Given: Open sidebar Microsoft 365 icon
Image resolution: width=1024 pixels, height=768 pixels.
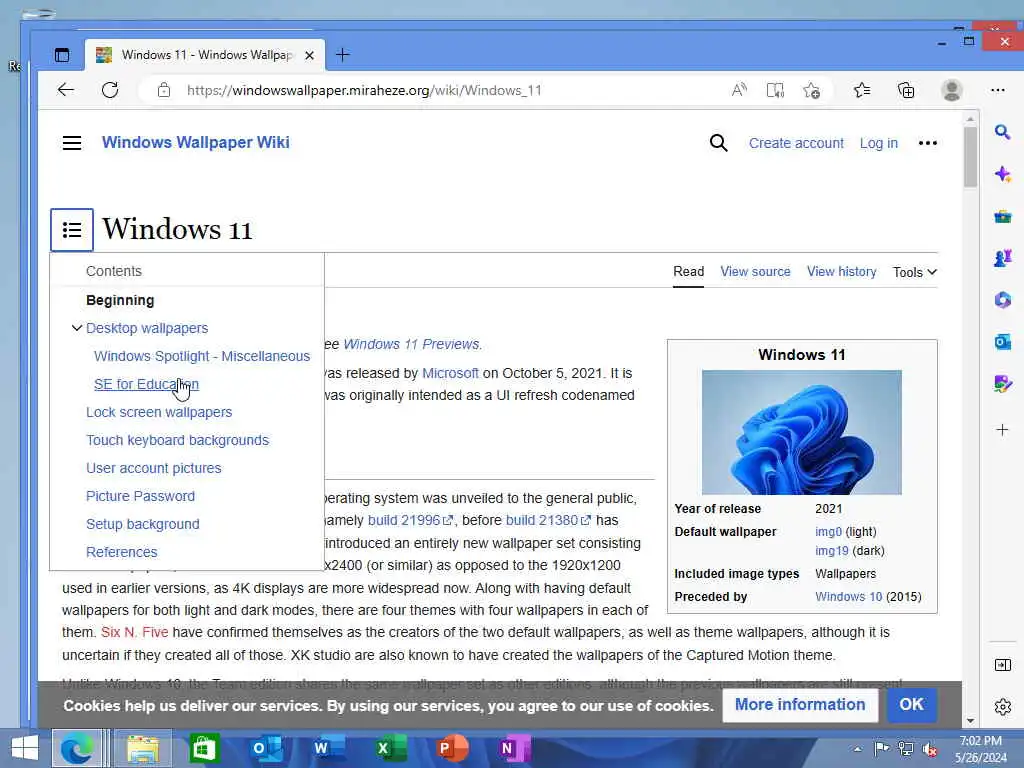Looking at the screenshot, I should pos(1002,300).
